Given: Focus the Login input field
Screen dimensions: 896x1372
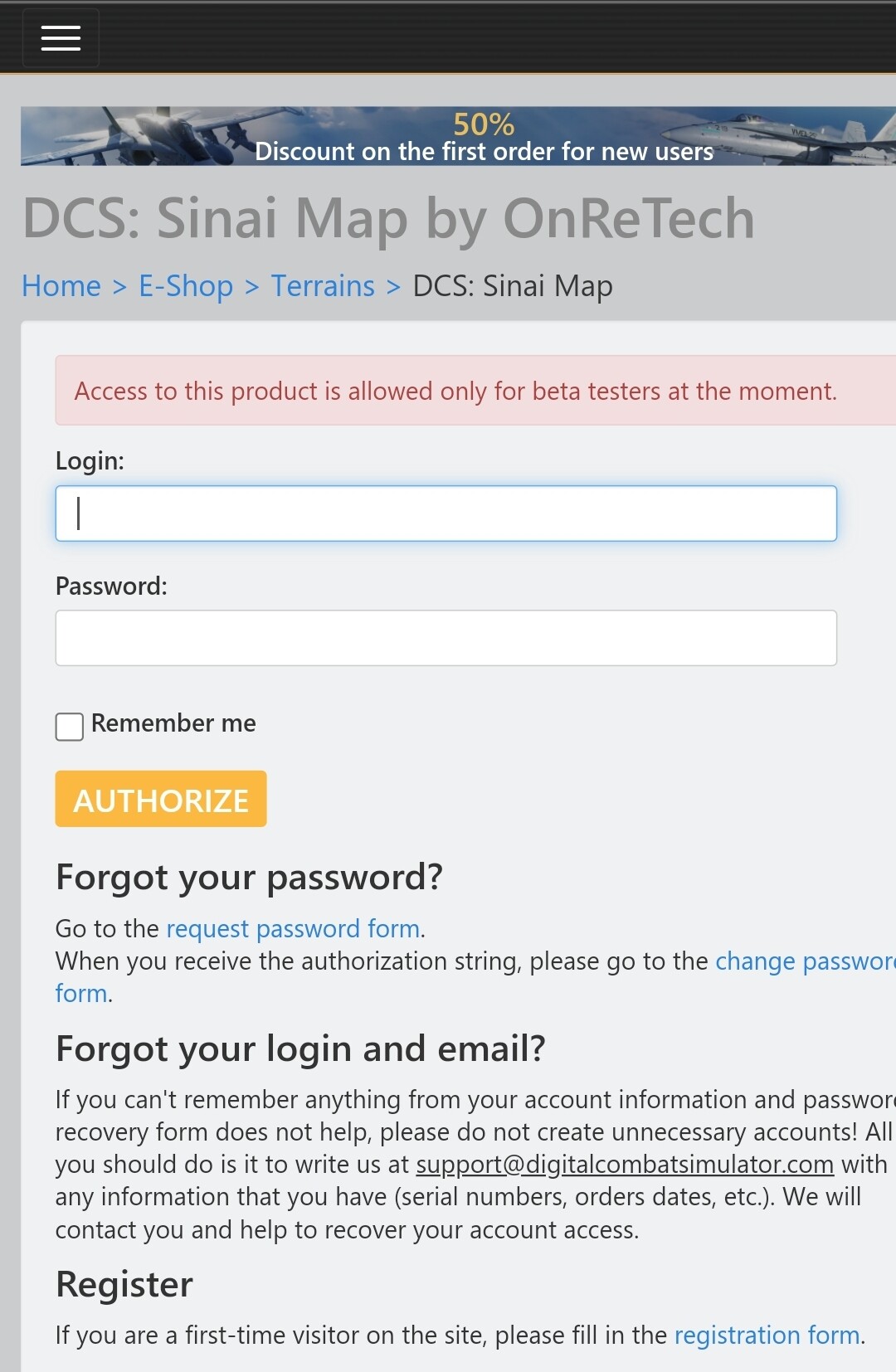Looking at the screenshot, I should click(446, 513).
